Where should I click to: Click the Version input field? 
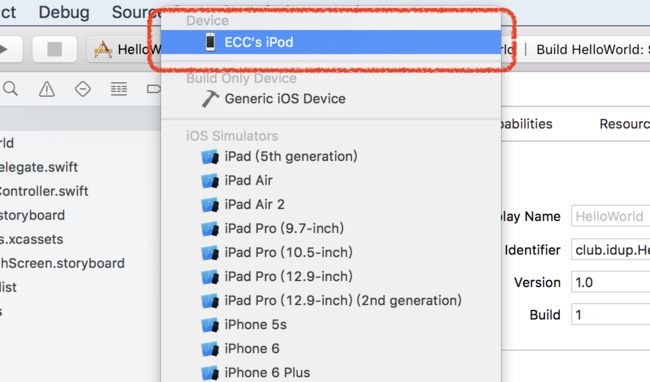point(611,282)
